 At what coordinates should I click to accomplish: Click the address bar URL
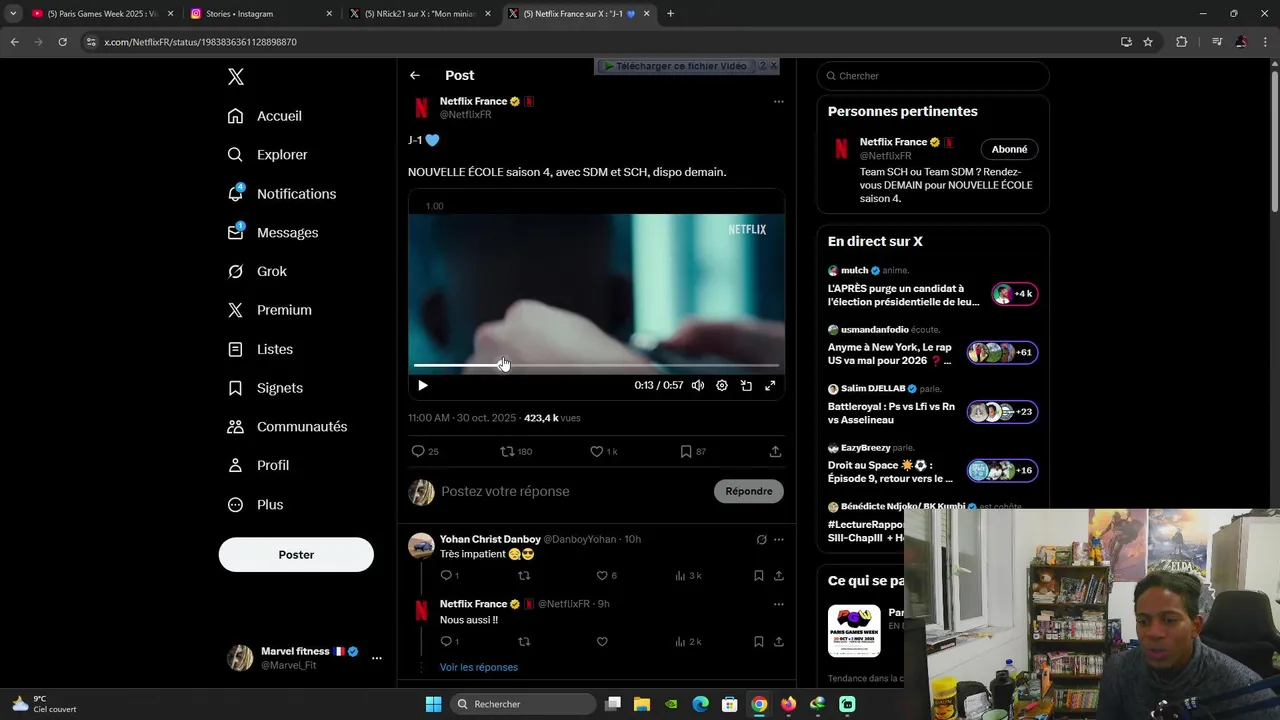[200, 42]
